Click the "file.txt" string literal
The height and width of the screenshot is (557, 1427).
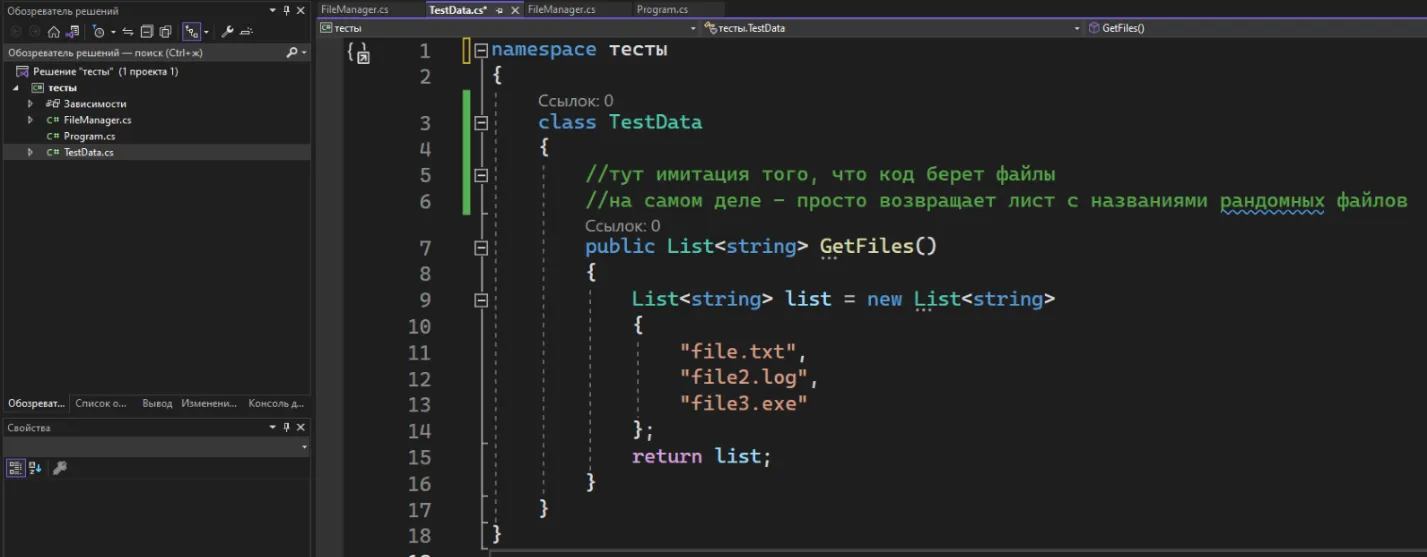[739, 351]
